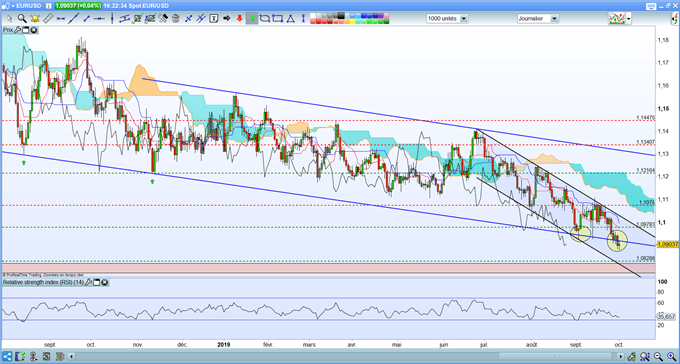Select the magnifier zoom tool
Image resolution: width=680 pixels, height=364 pixels.
21,18
